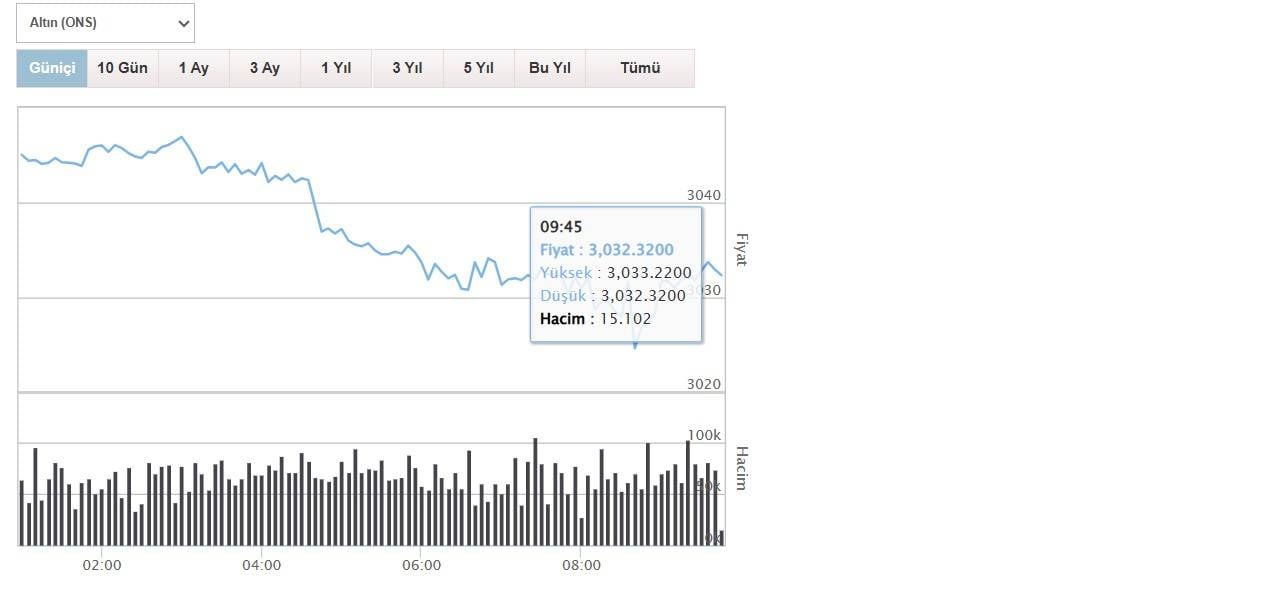This screenshot has width=1280, height=597.
Task: Click the dropdown chevron arrow beside Altın
Action: click(x=182, y=23)
